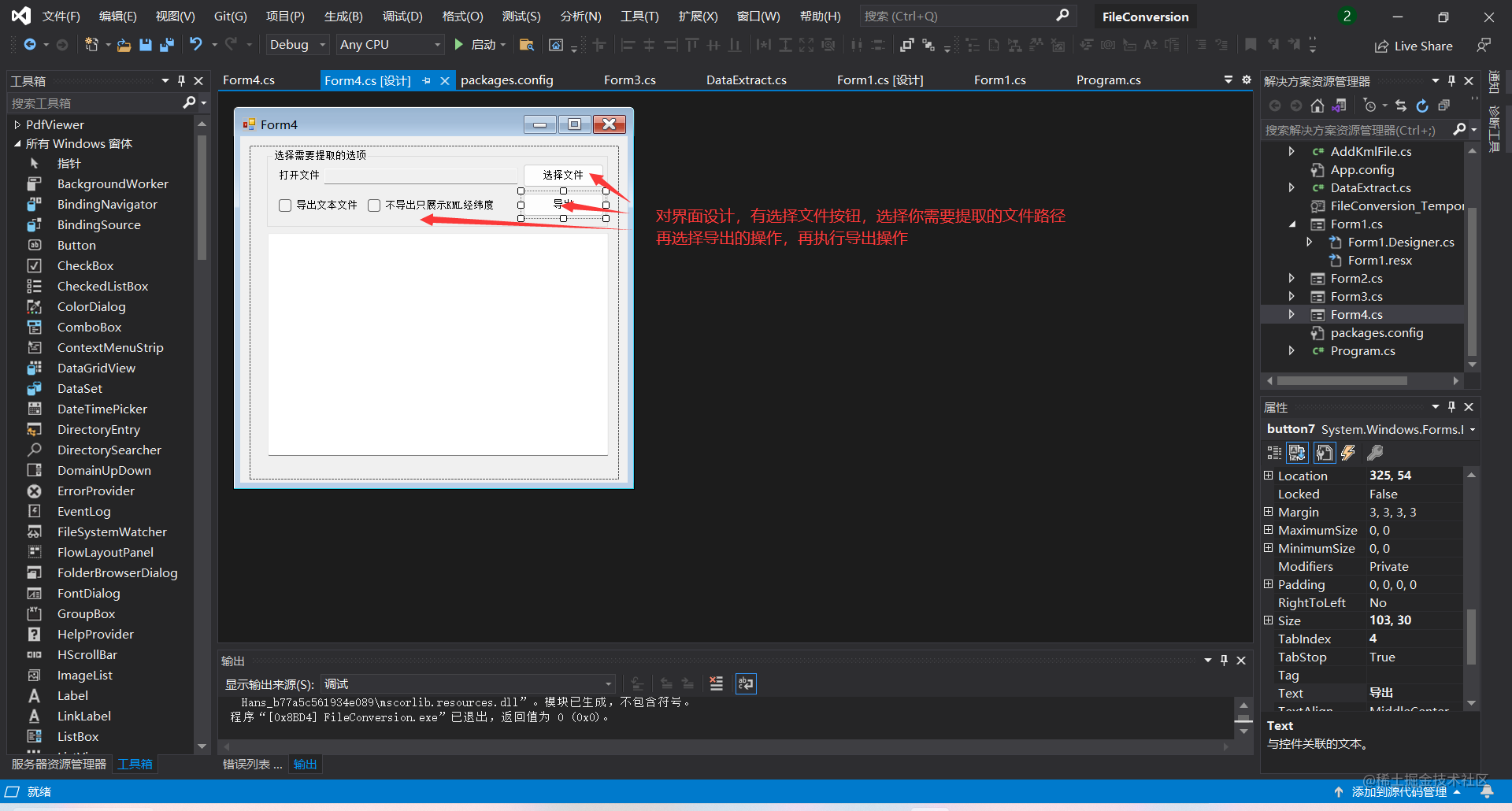Pin the Solution Explorer panel
The height and width of the screenshot is (811, 1512).
click(x=1451, y=80)
